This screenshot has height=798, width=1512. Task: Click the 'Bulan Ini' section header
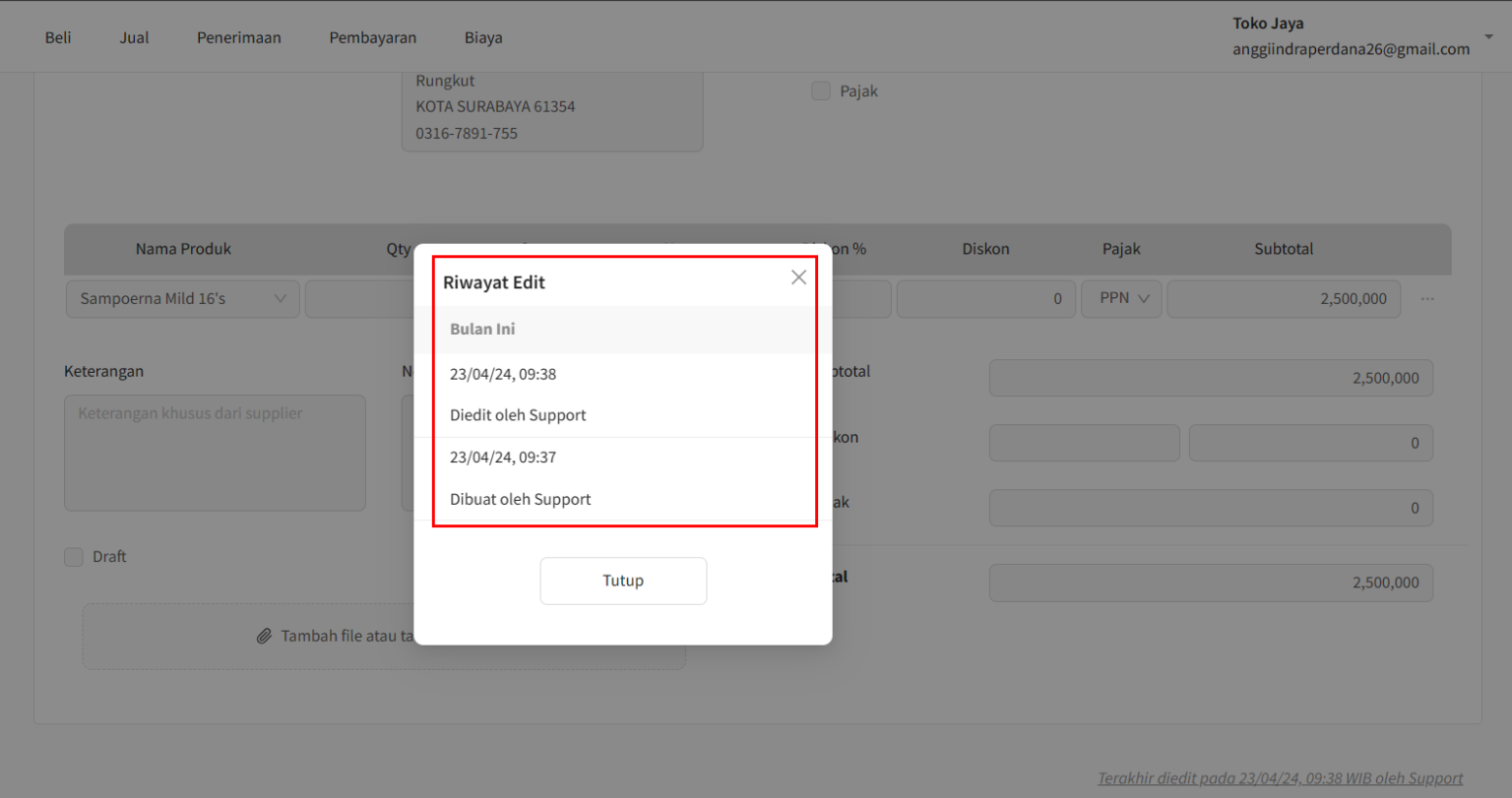(x=482, y=329)
